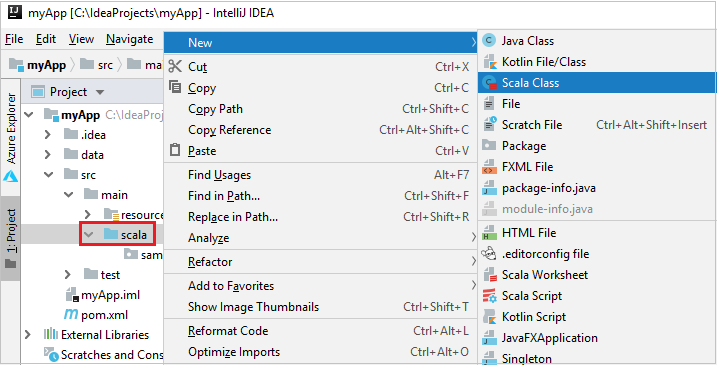Open the File menu

(x=14, y=39)
